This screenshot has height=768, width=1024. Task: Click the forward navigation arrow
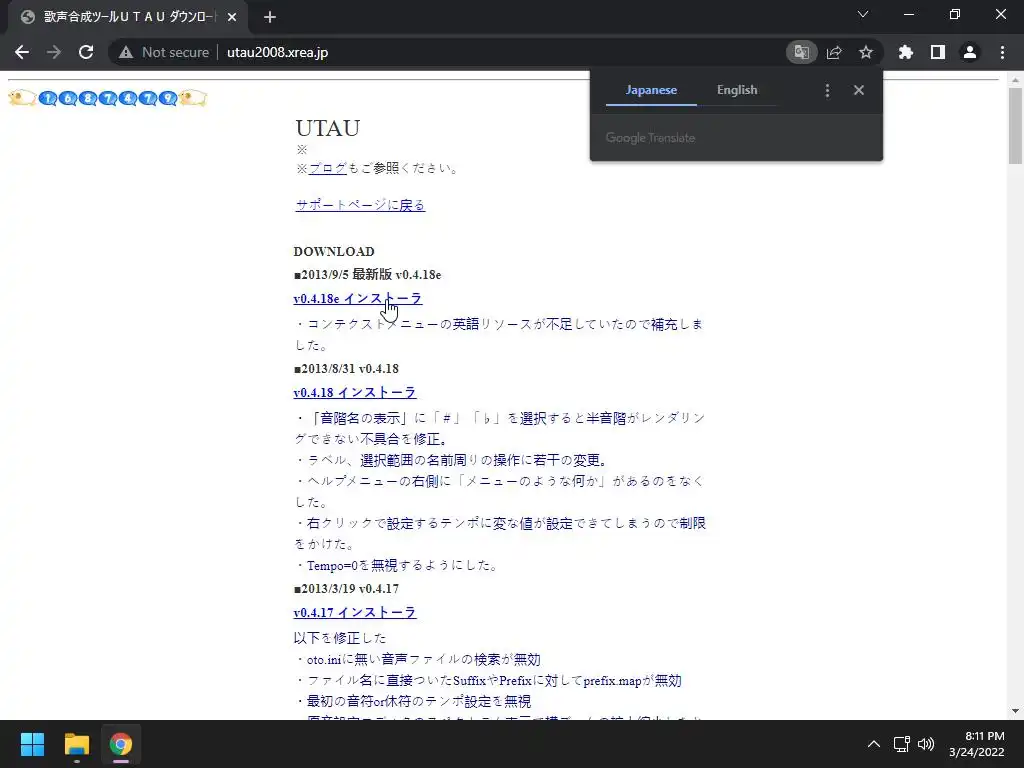[54, 52]
